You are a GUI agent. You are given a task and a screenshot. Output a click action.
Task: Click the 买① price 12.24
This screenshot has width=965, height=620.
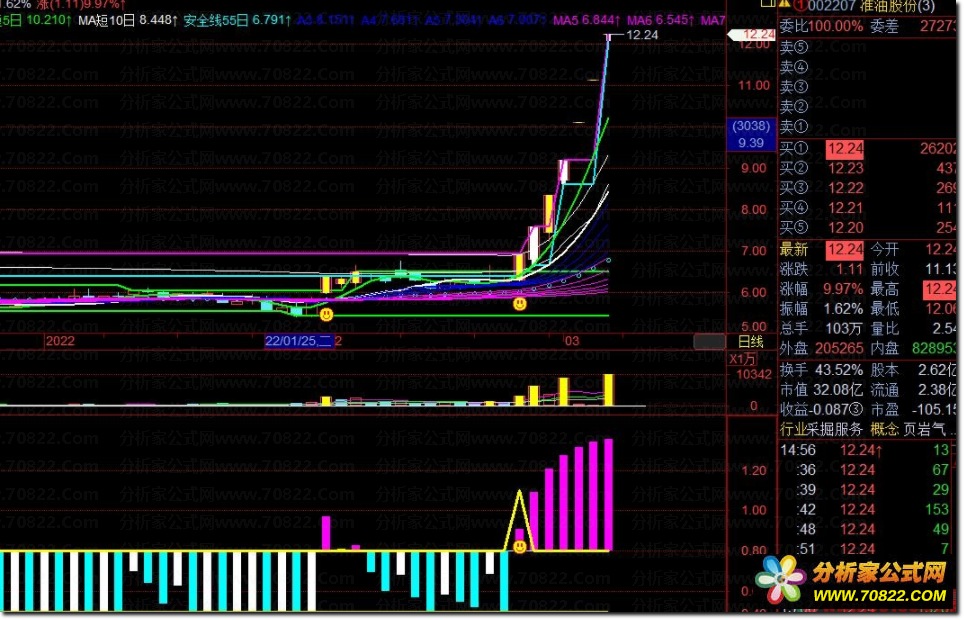[x=845, y=149]
